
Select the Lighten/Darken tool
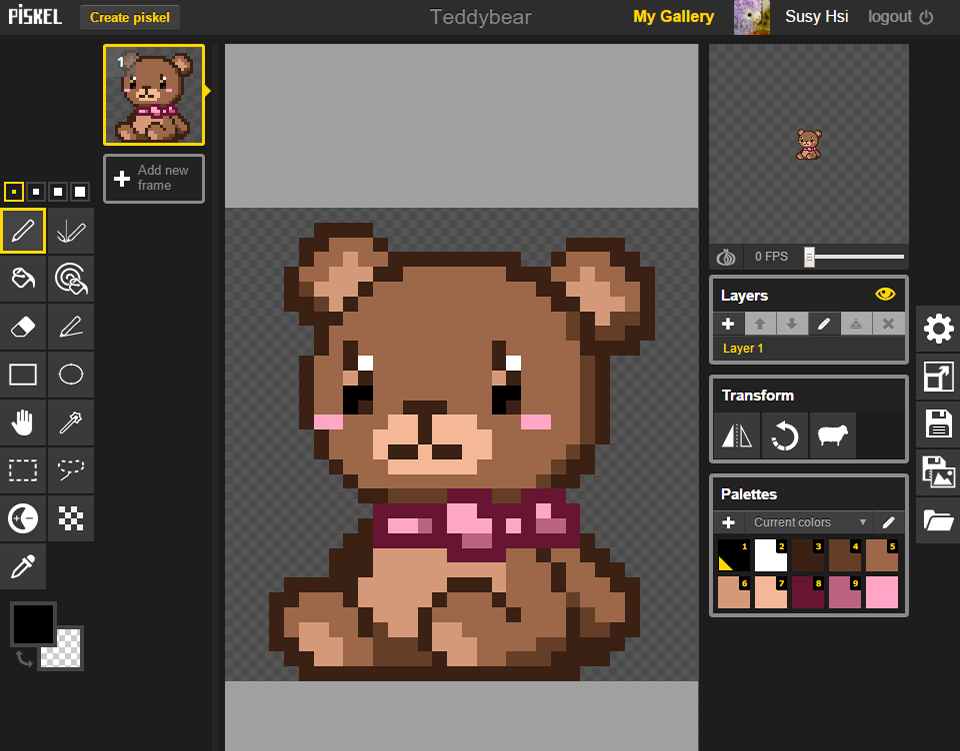tap(23, 518)
